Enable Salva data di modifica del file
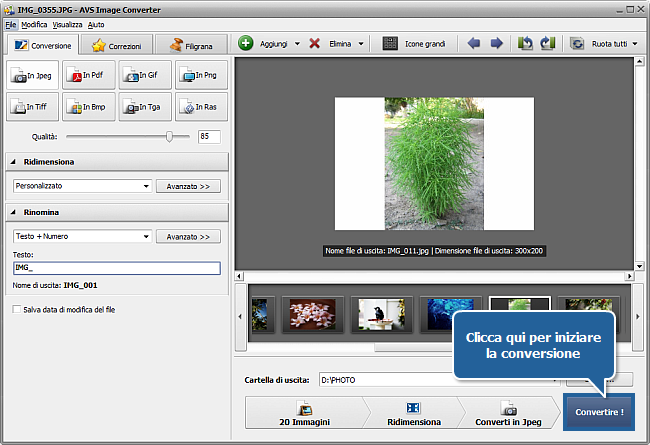This screenshot has width=650, height=445. point(16,310)
